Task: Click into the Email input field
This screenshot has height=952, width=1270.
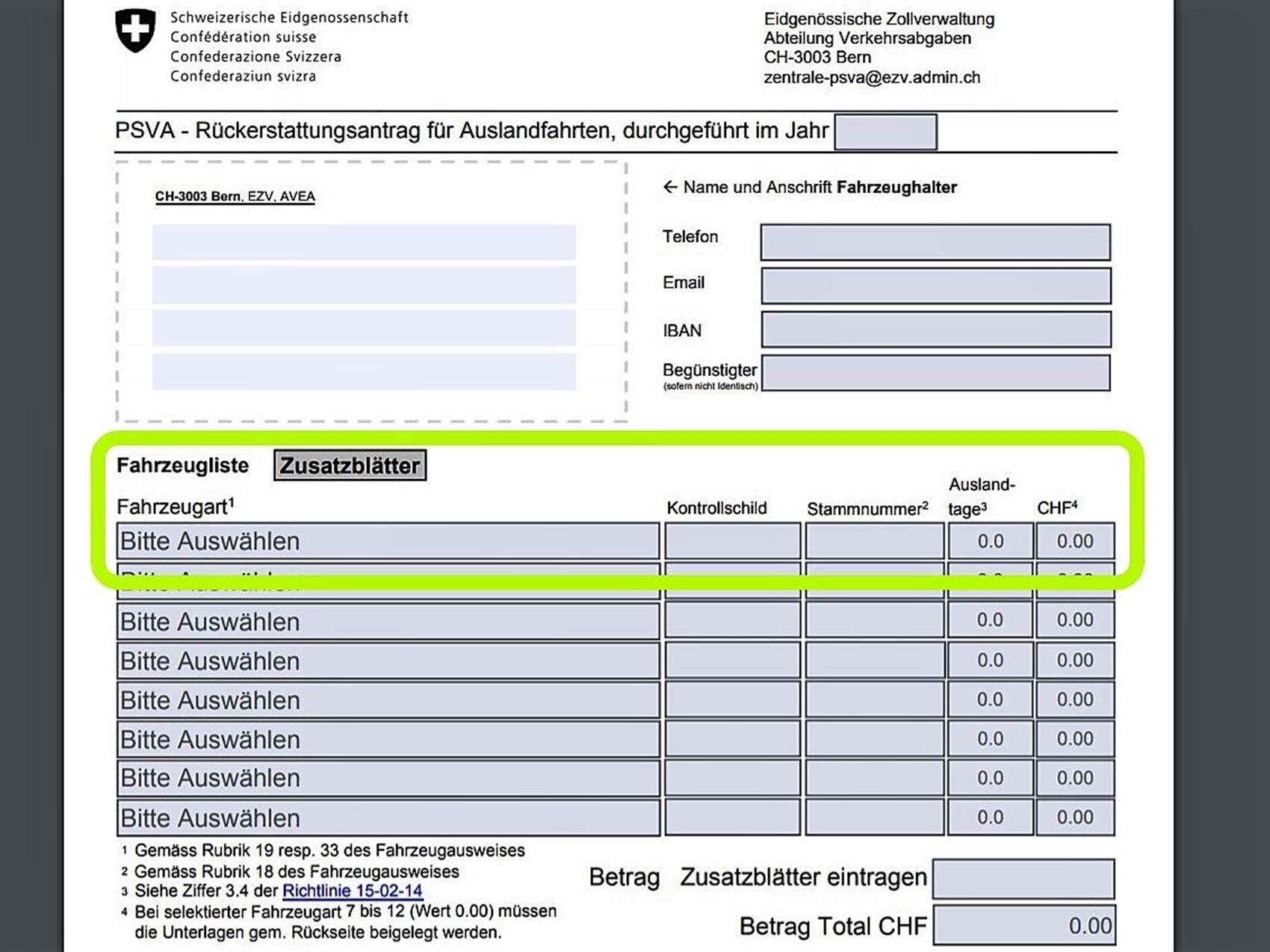Action: click(935, 285)
